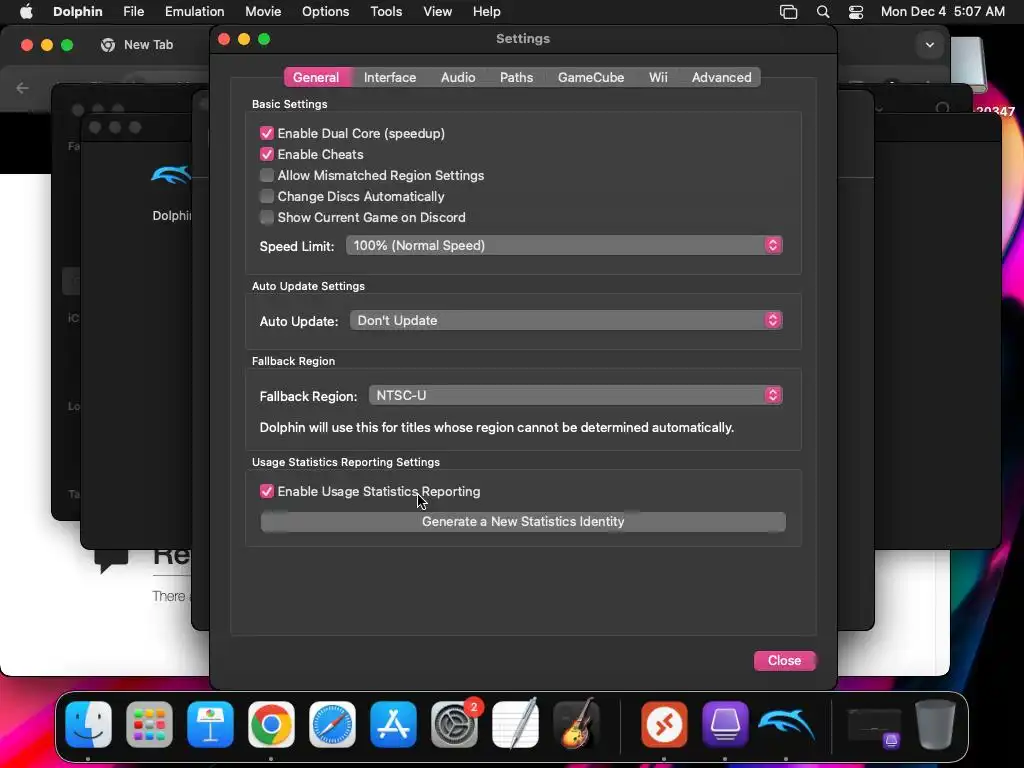Click the Usage Statistics Reporting Settings heading
This screenshot has height=768, width=1024.
[x=346, y=462]
